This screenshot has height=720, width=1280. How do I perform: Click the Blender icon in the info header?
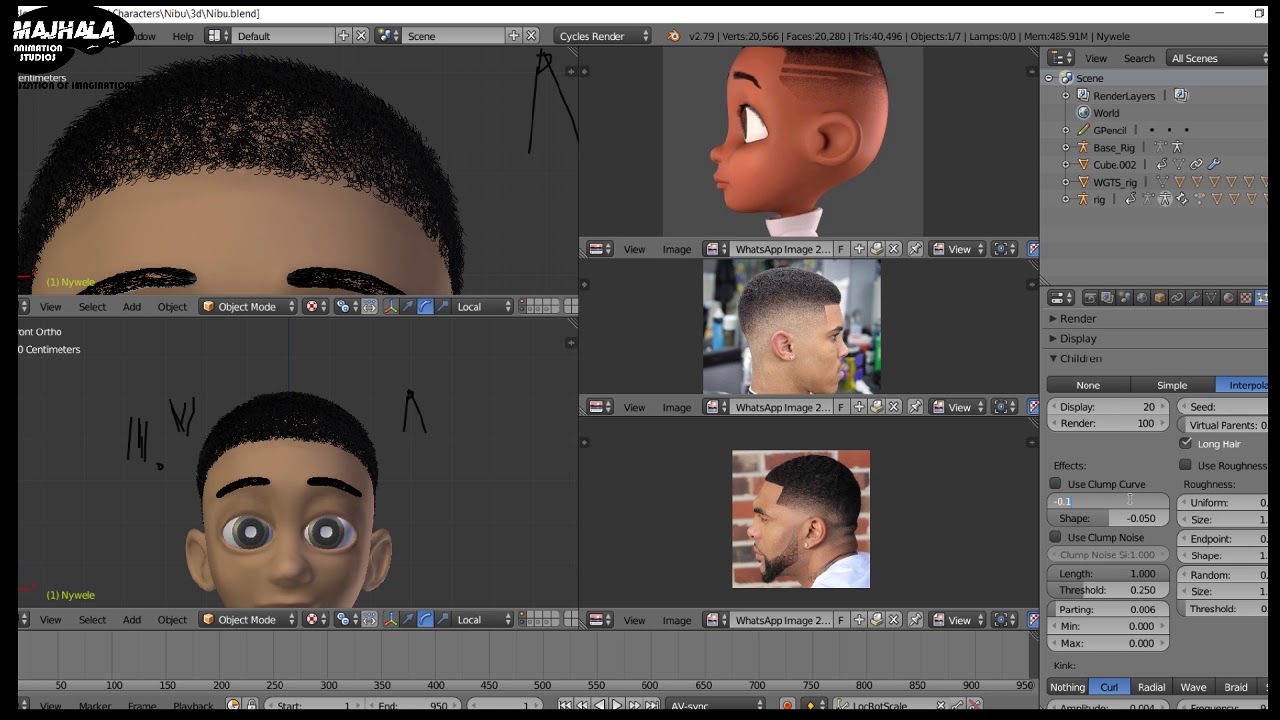coord(673,36)
